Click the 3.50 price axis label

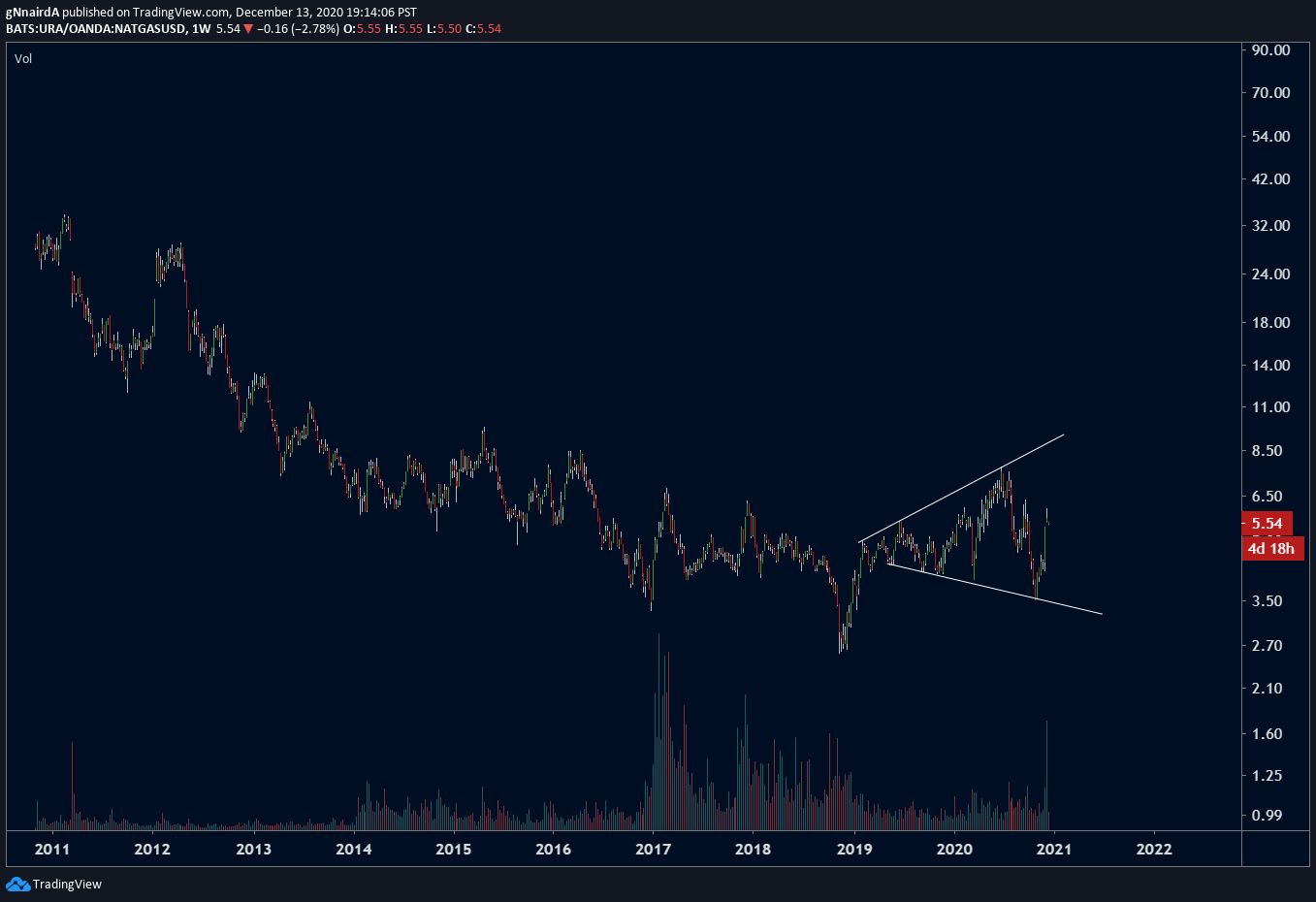(x=1267, y=601)
